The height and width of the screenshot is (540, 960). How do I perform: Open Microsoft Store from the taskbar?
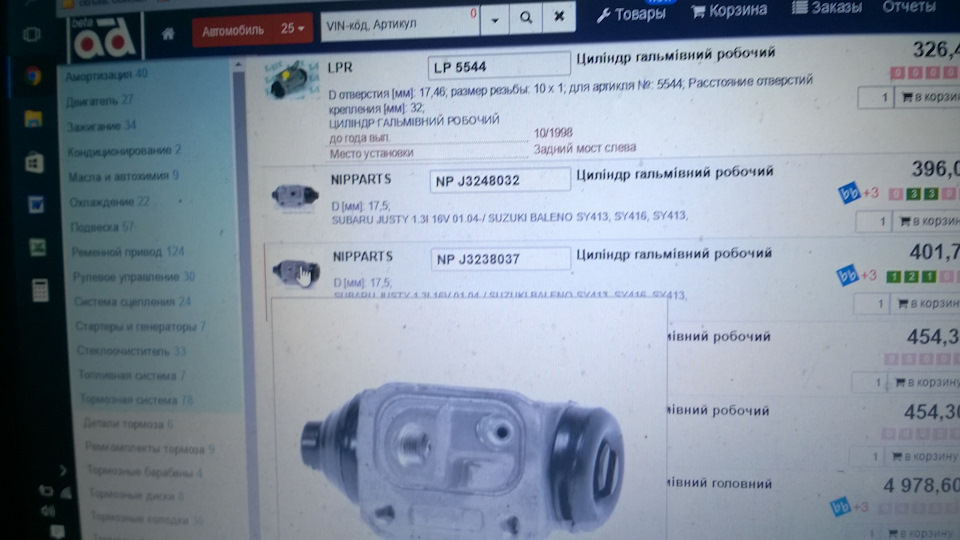point(35,163)
